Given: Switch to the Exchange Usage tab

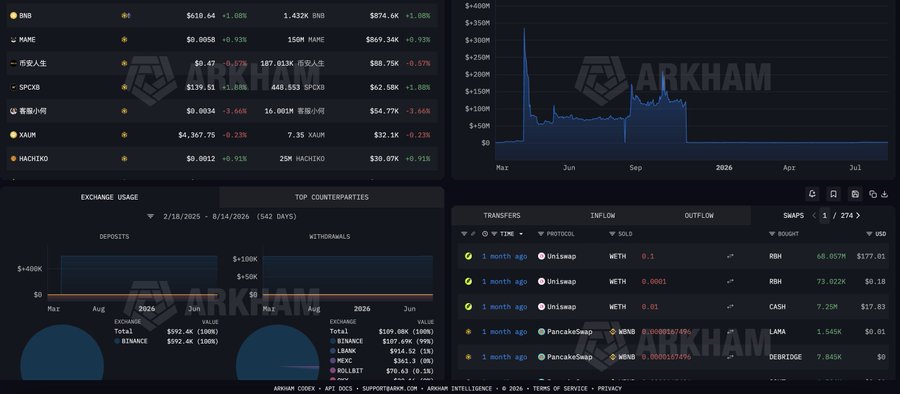Looking at the screenshot, I should point(109,197).
